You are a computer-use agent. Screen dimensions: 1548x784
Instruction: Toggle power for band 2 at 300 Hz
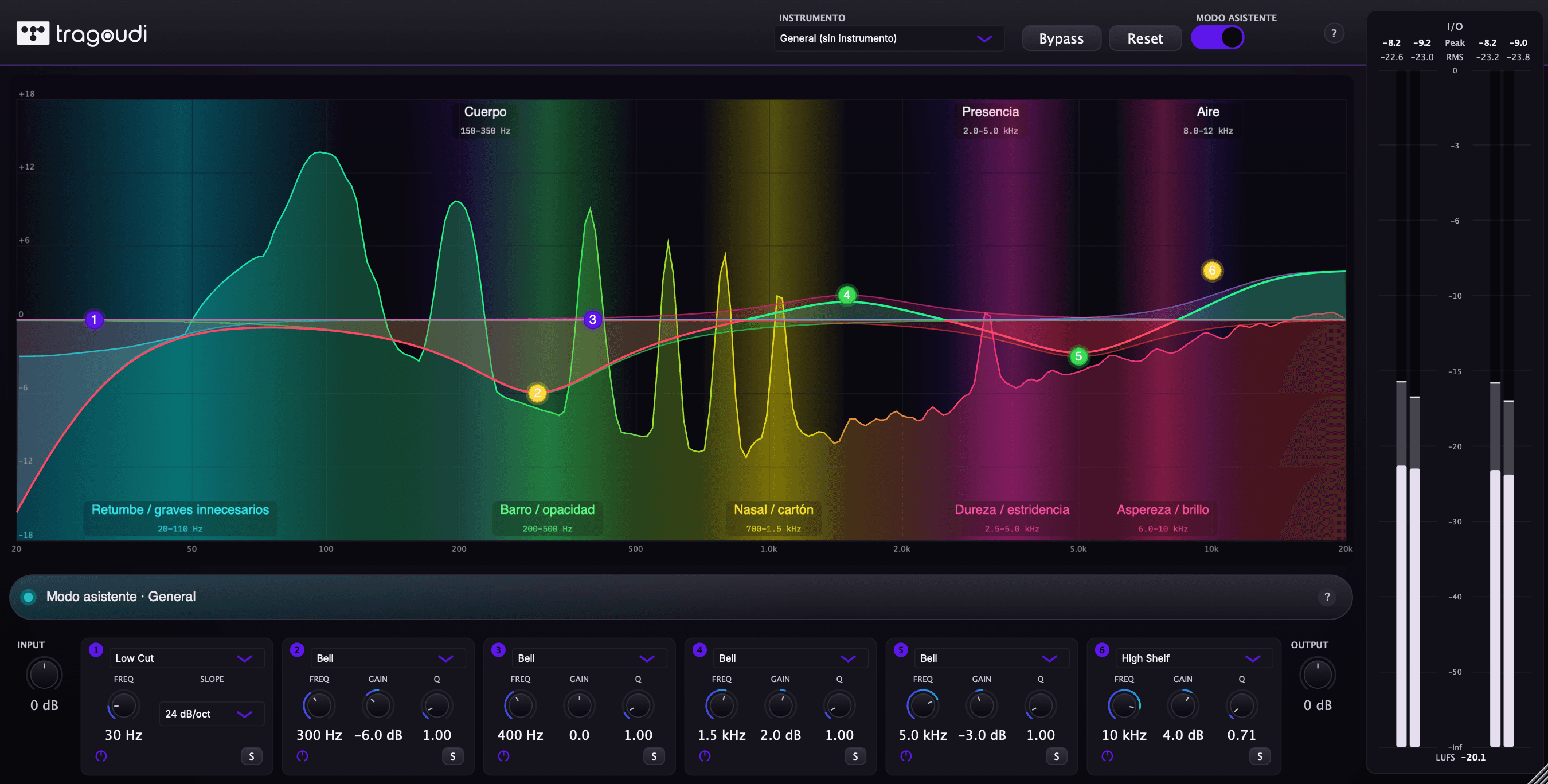302,756
